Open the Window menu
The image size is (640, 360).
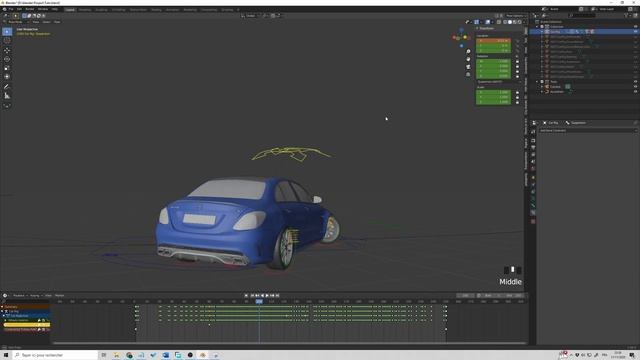(43, 9)
